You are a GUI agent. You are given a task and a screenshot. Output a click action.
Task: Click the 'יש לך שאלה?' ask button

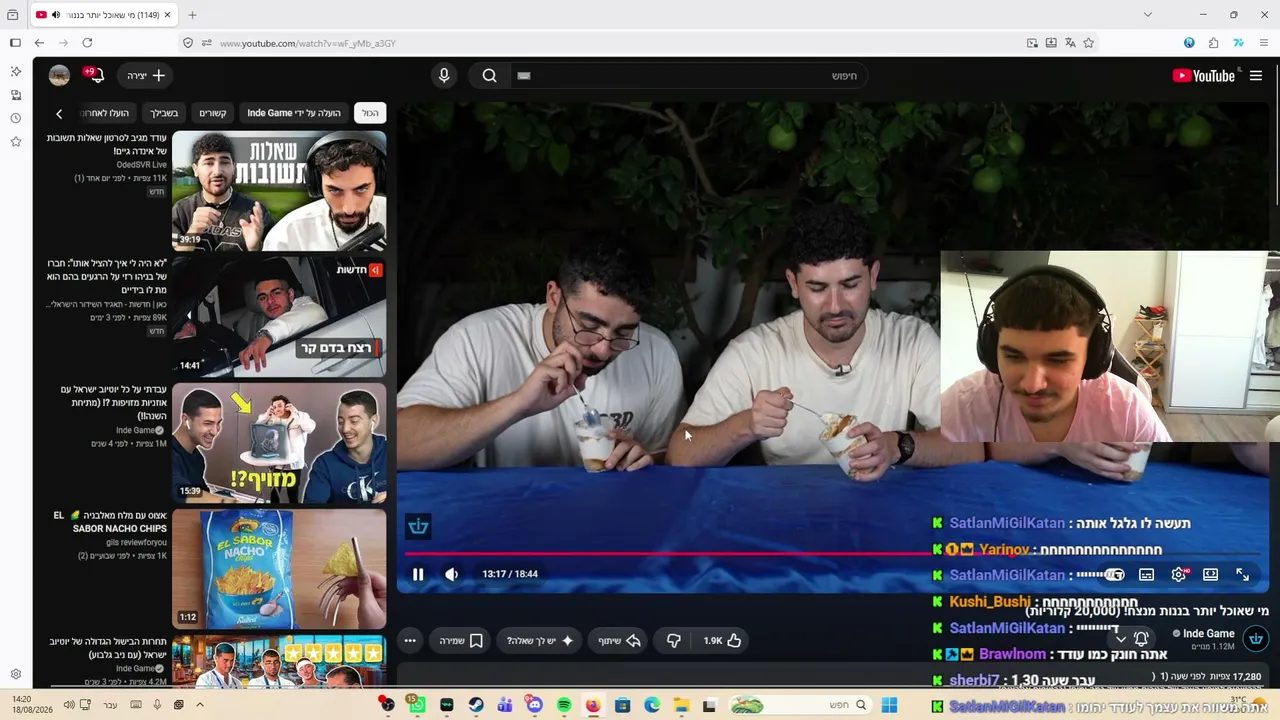pyautogui.click(x=540, y=640)
